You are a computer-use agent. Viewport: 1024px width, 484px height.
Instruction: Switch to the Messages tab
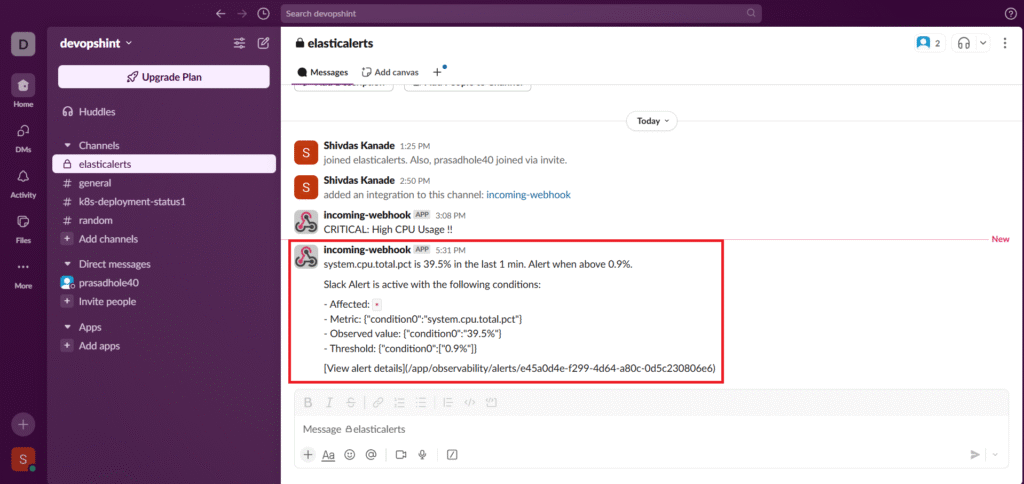pyautogui.click(x=323, y=72)
